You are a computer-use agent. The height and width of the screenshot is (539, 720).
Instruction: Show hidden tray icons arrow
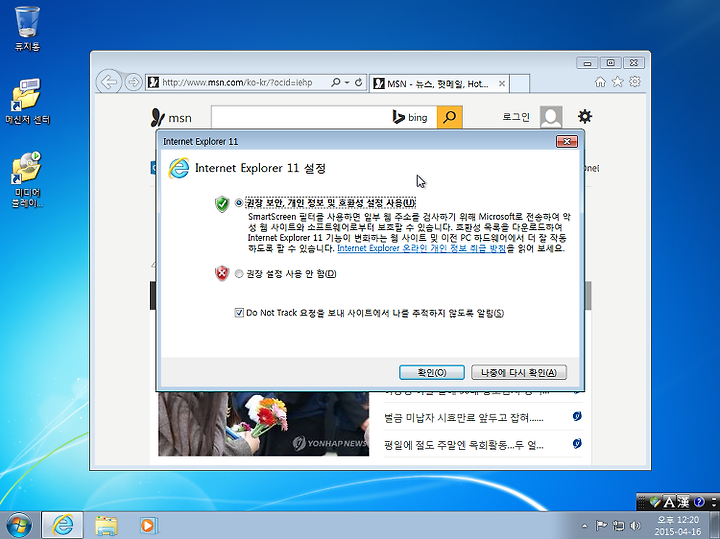[584, 526]
